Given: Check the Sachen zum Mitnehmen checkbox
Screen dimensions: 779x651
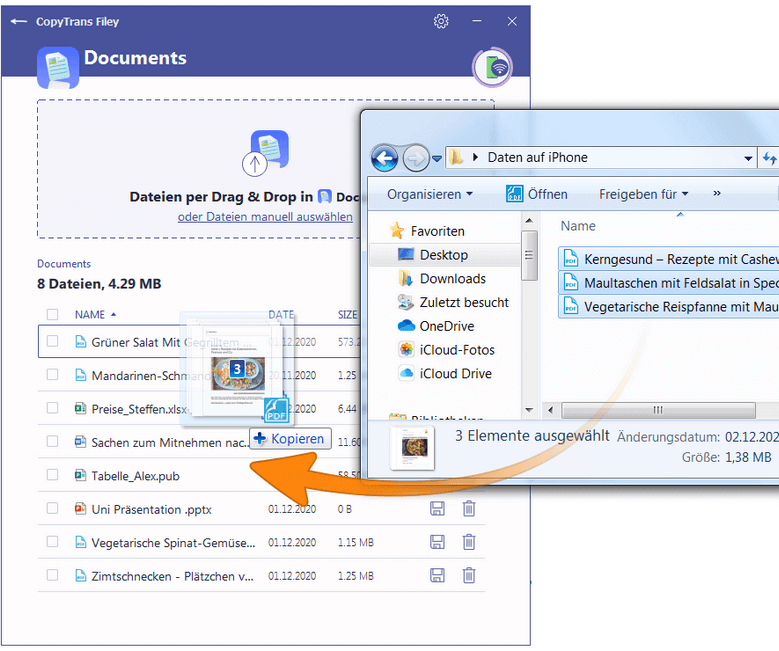Looking at the screenshot, I should coord(52,441).
